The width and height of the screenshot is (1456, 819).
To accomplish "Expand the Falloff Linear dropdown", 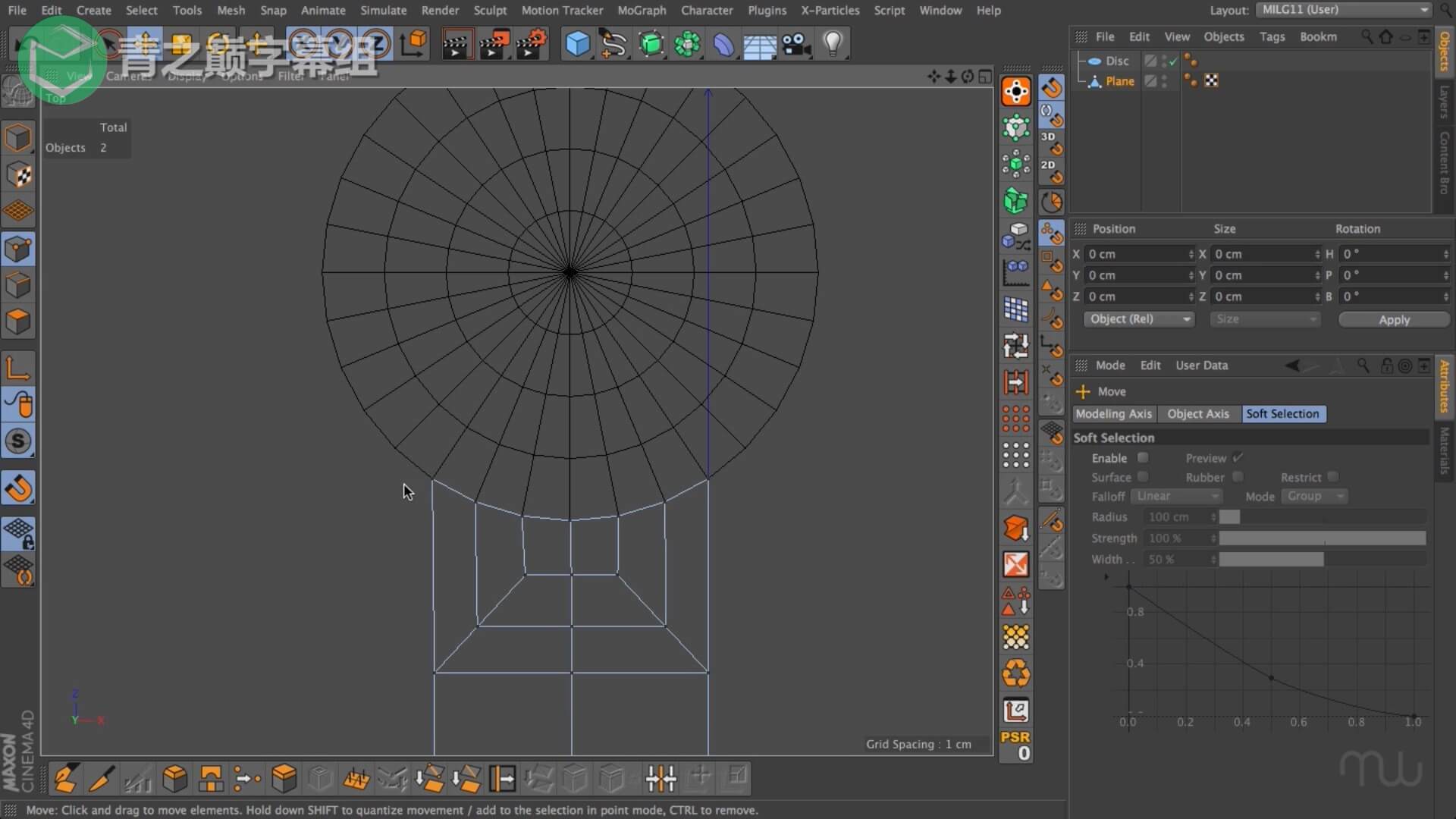I will click(x=1177, y=496).
